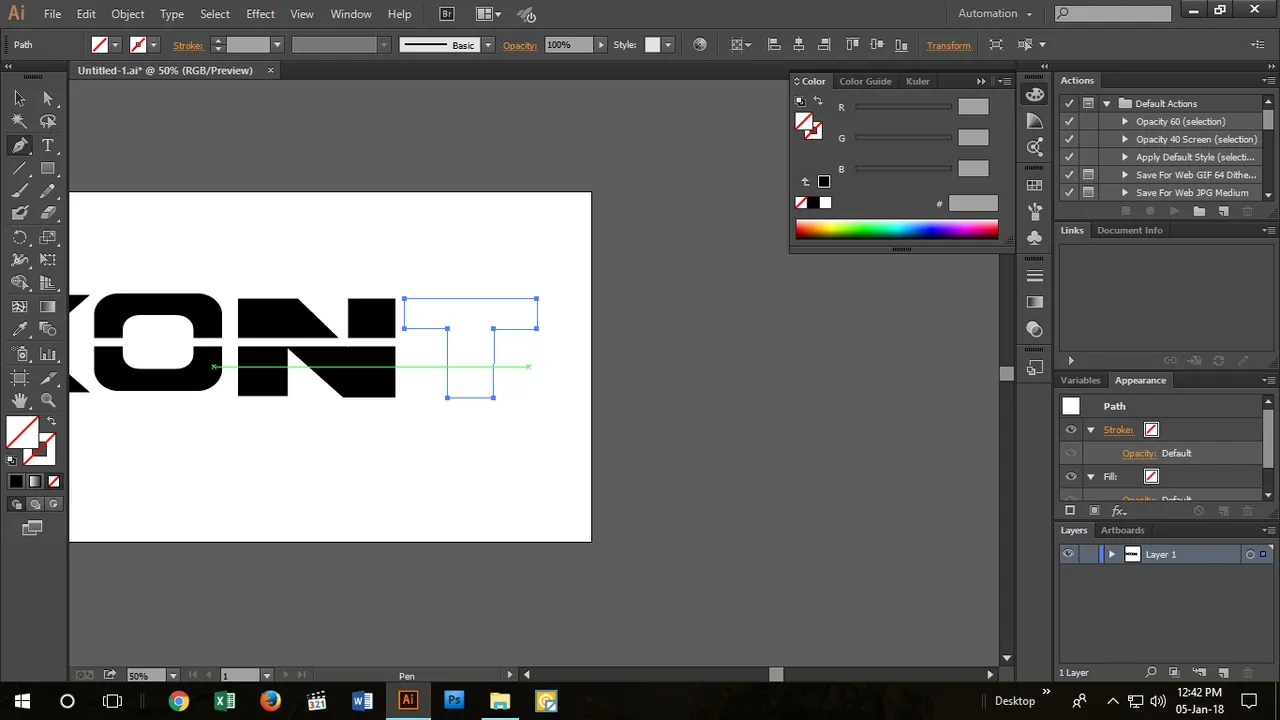The height and width of the screenshot is (720, 1280).
Task: Collapse the Default Actions folder
Action: 1107,104
